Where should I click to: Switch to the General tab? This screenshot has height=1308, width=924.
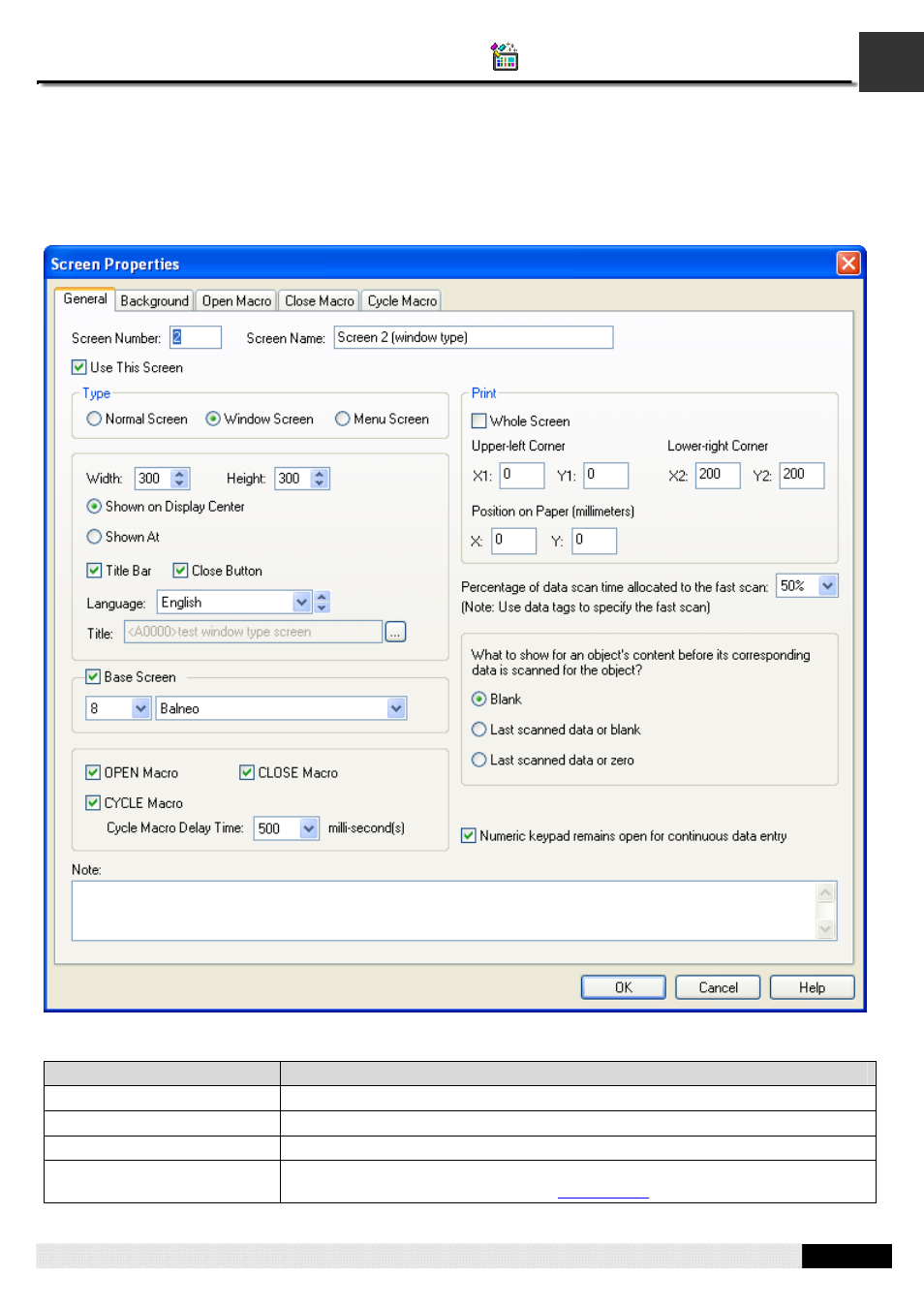click(x=85, y=299)
